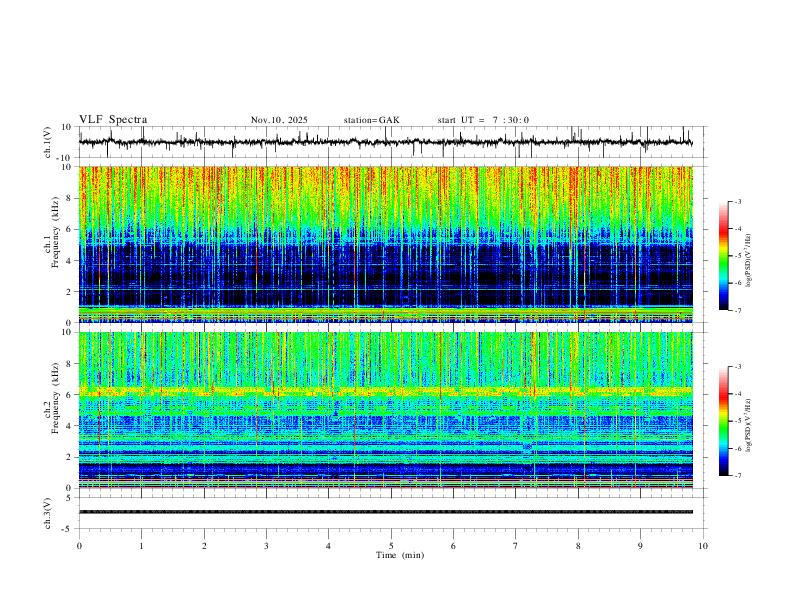Select the ch.2 "Frequency (kHz)" axis label

[x=56, y=397]
